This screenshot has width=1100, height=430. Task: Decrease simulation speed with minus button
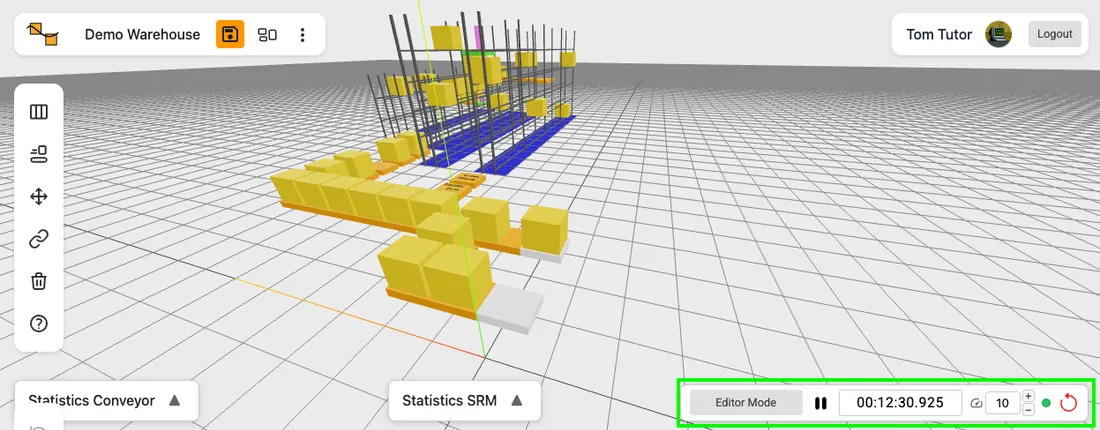coord(1028,410)
